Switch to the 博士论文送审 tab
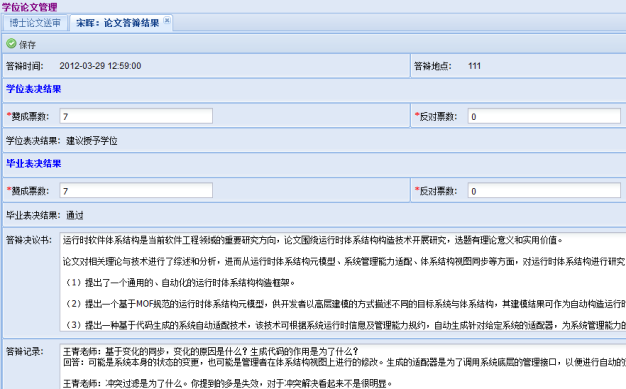This screenshot has height=389, width=626. click(35, 23)
